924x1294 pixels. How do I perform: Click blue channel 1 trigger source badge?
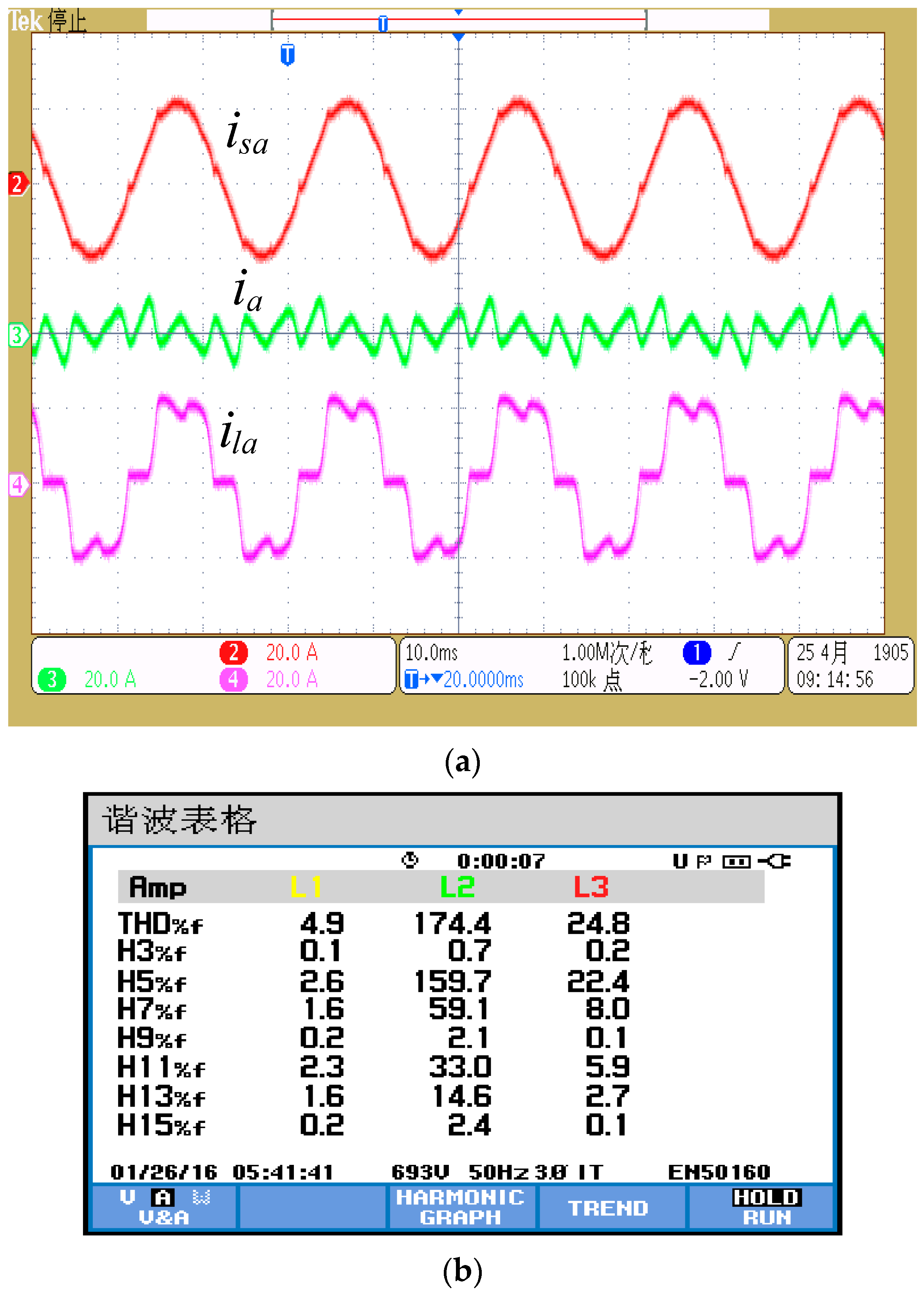[x=696, y=652]
